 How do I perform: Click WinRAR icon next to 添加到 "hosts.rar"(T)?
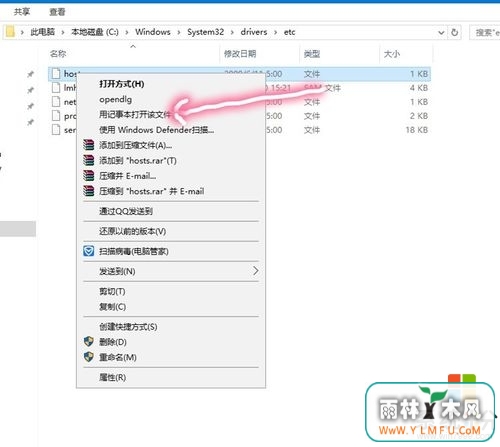click(88, 160)
